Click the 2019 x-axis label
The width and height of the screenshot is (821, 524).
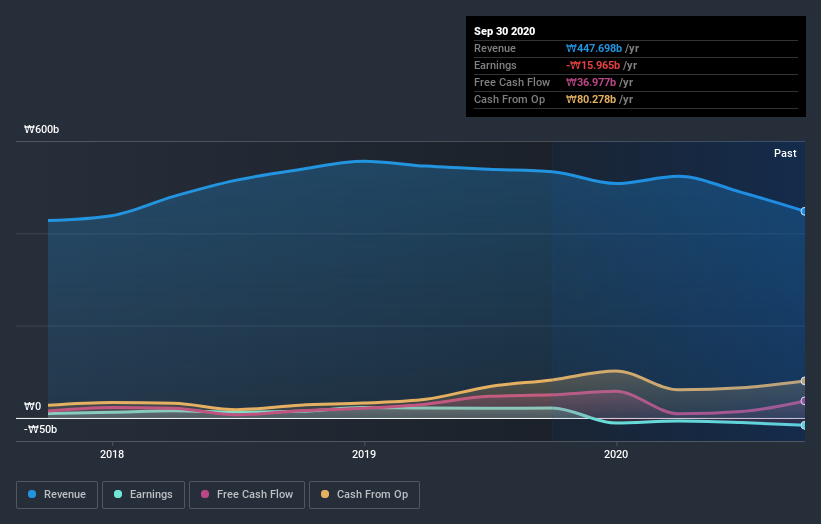click(x=364, y=454)
